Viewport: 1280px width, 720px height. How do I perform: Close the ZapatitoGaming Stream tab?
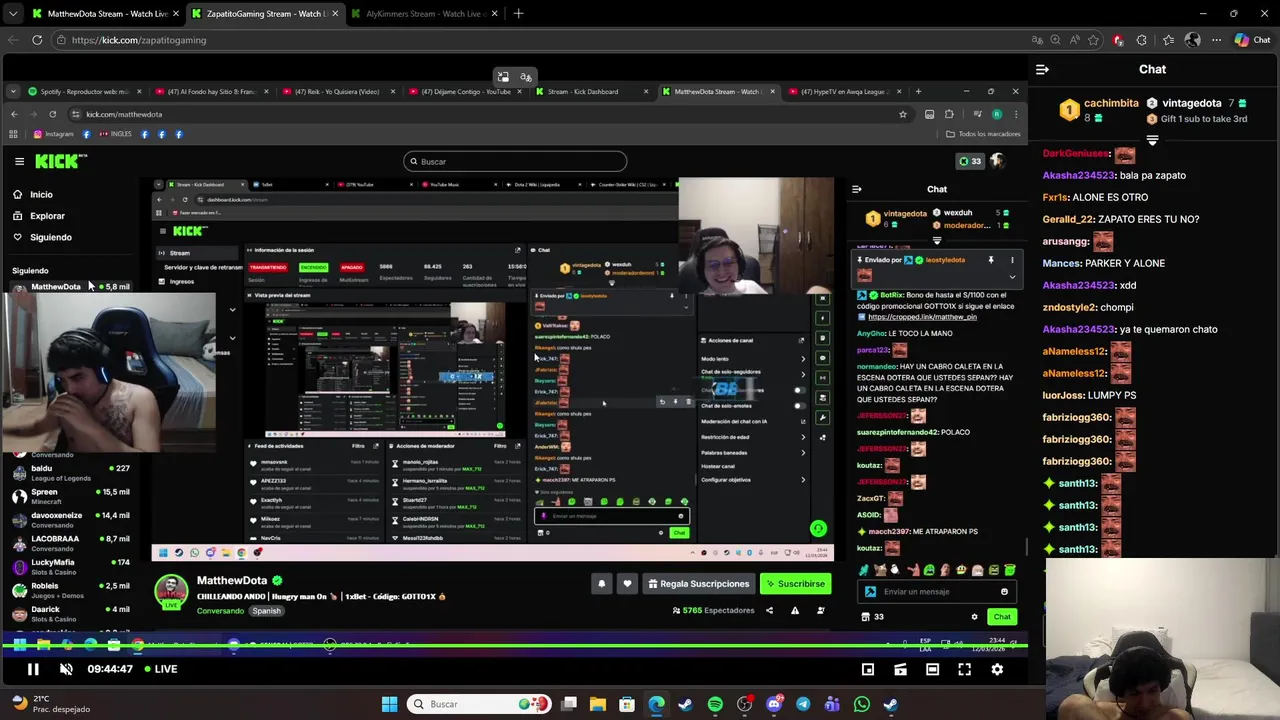click(334, 14)
